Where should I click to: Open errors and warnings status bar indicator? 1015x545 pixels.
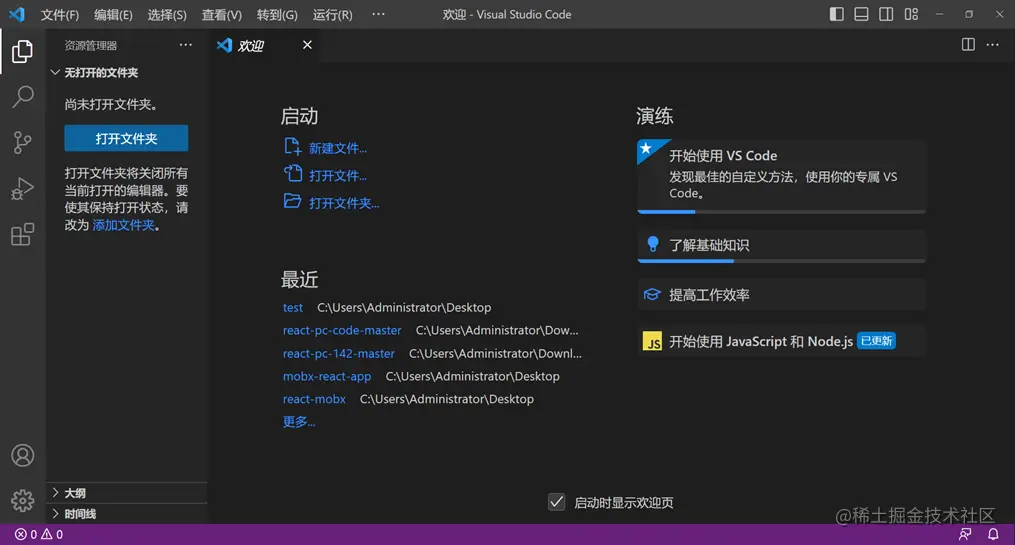click(39, 535)
